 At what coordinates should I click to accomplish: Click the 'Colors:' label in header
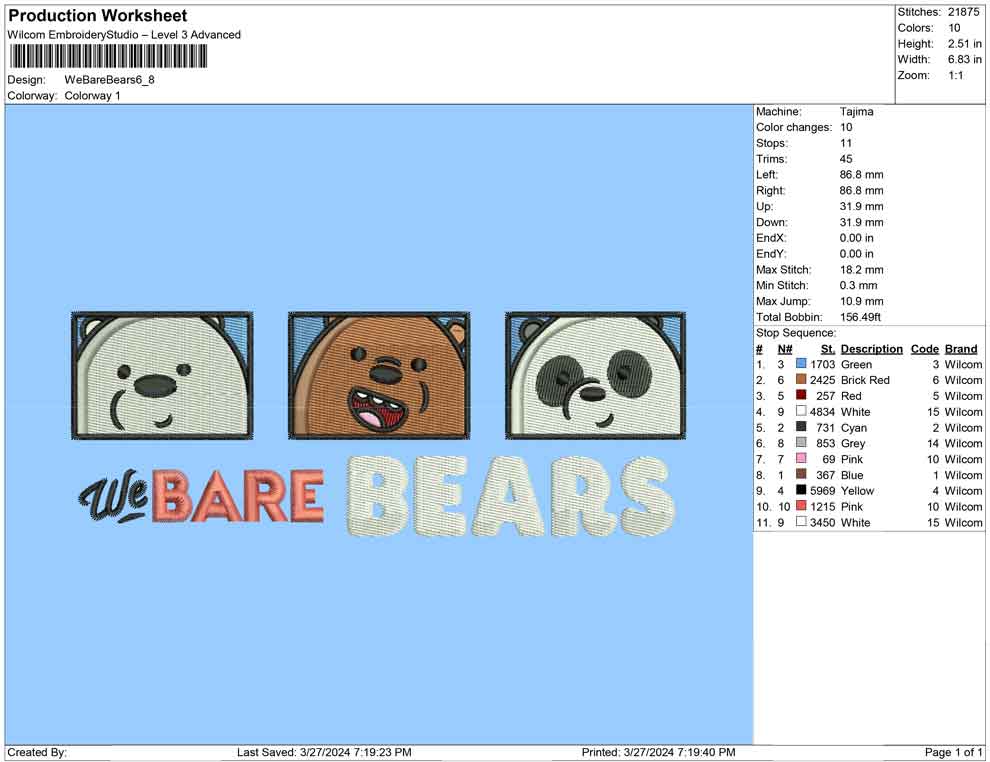pos(915,28)
